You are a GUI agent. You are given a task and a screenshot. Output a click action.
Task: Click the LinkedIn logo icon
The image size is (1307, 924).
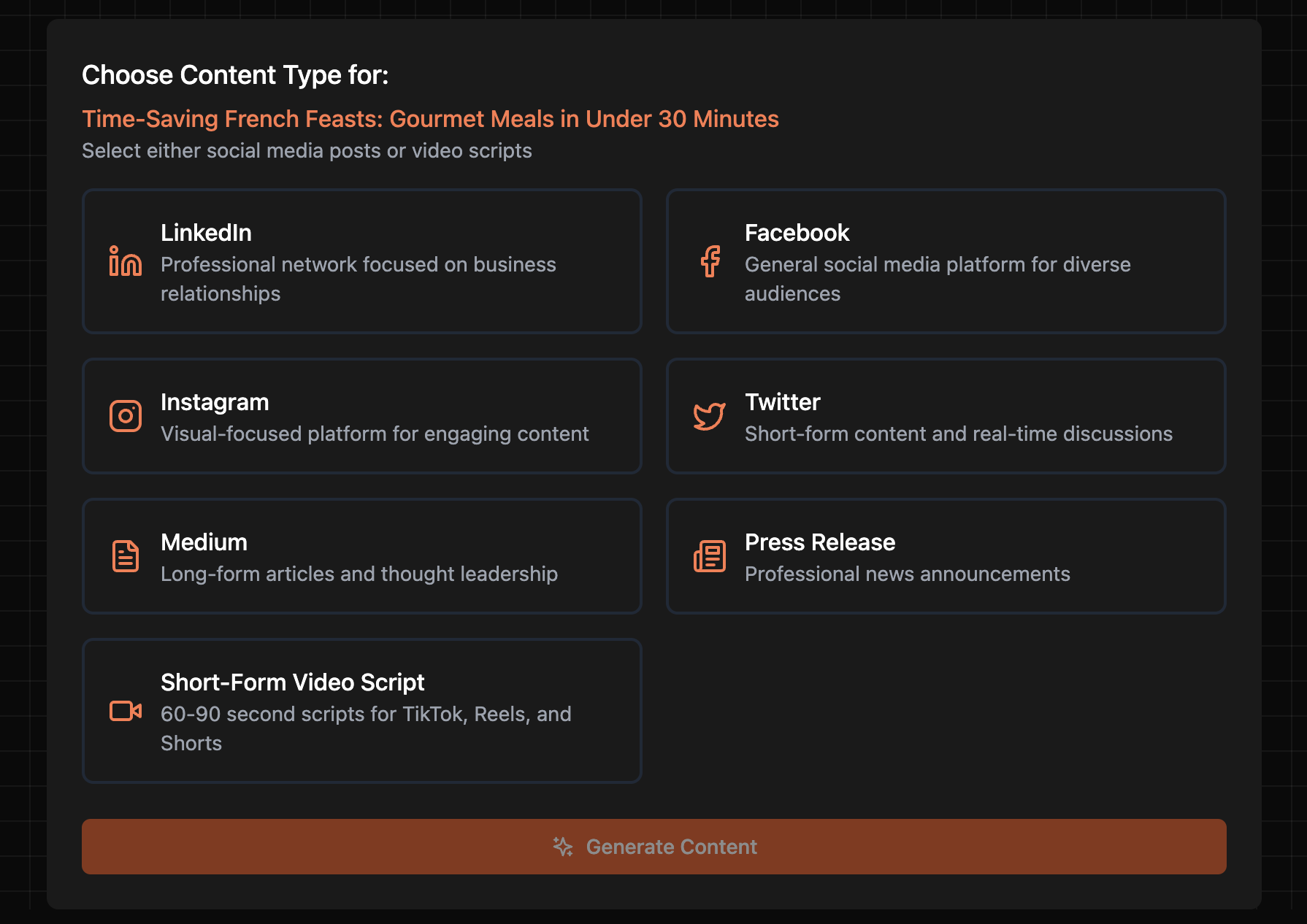pos(125,261)
